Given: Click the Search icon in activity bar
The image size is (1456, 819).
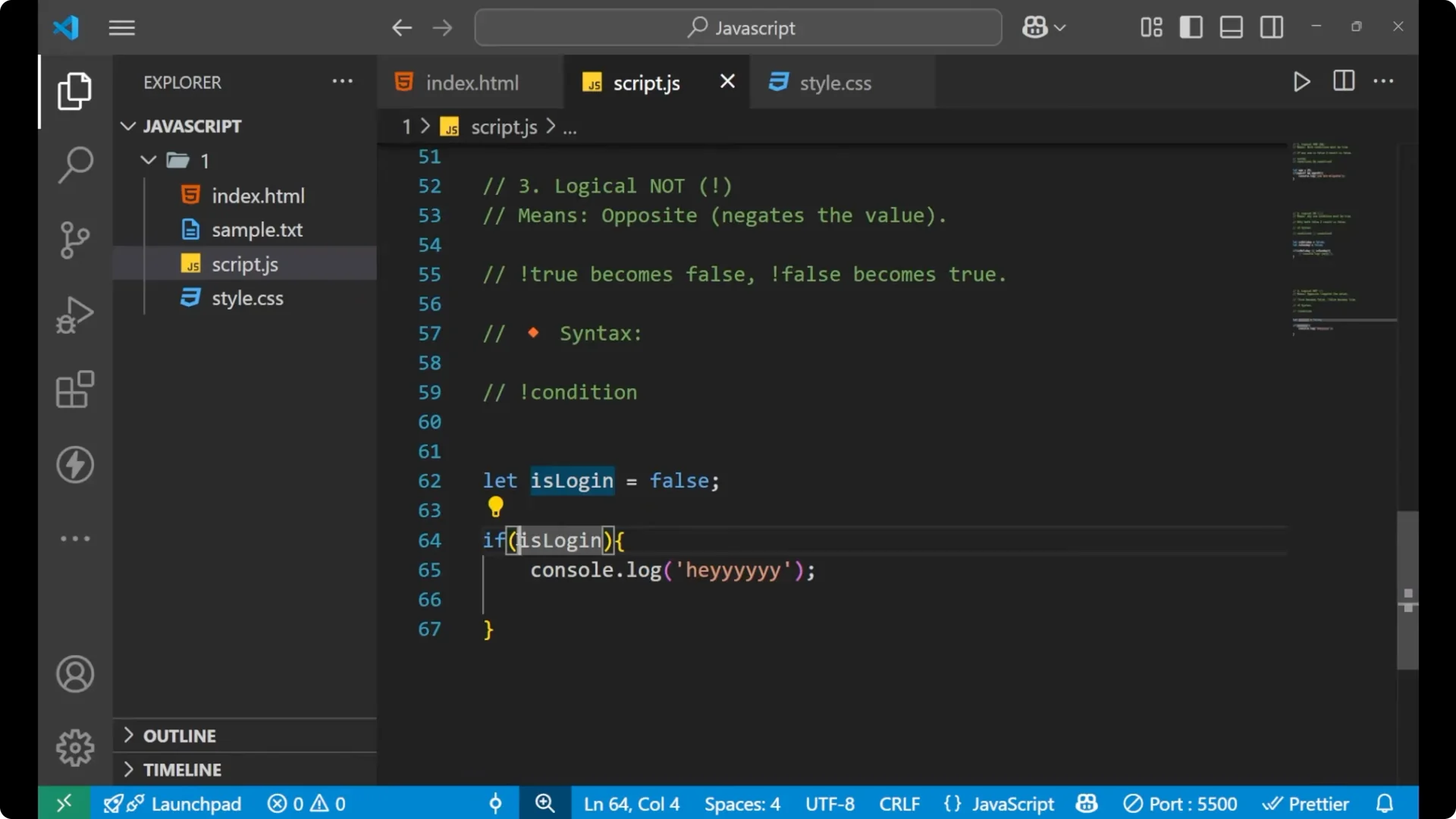Looking at the screenshot, I should [74, 165].
